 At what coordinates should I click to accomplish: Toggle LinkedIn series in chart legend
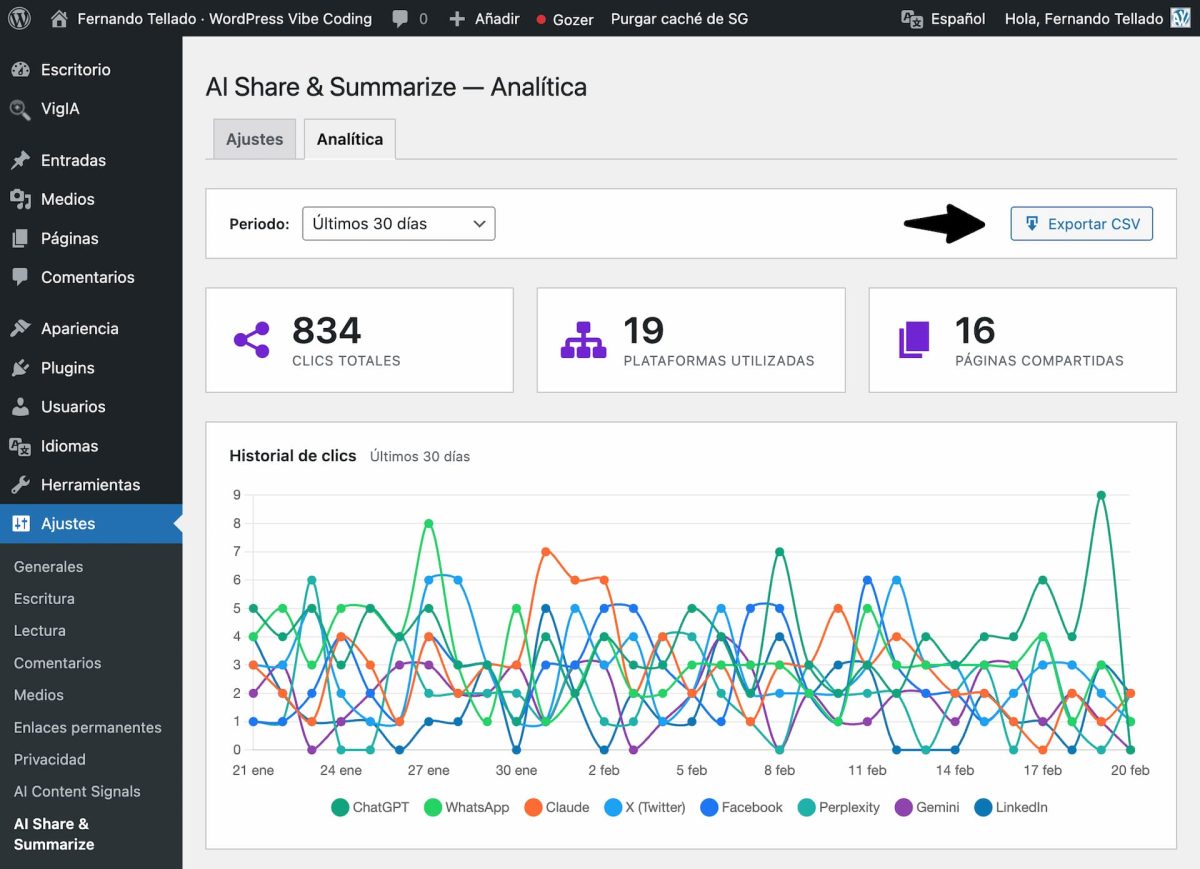coord(1010,807)
